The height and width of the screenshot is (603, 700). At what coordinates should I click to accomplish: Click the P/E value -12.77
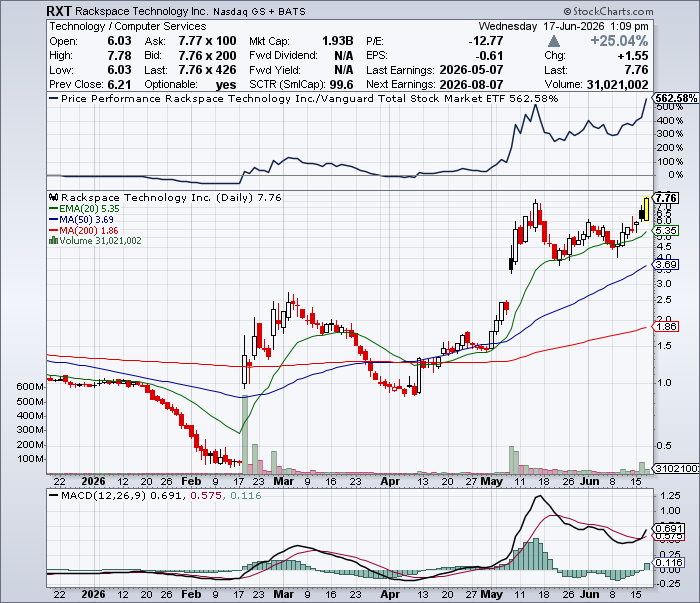pos(486,41)
